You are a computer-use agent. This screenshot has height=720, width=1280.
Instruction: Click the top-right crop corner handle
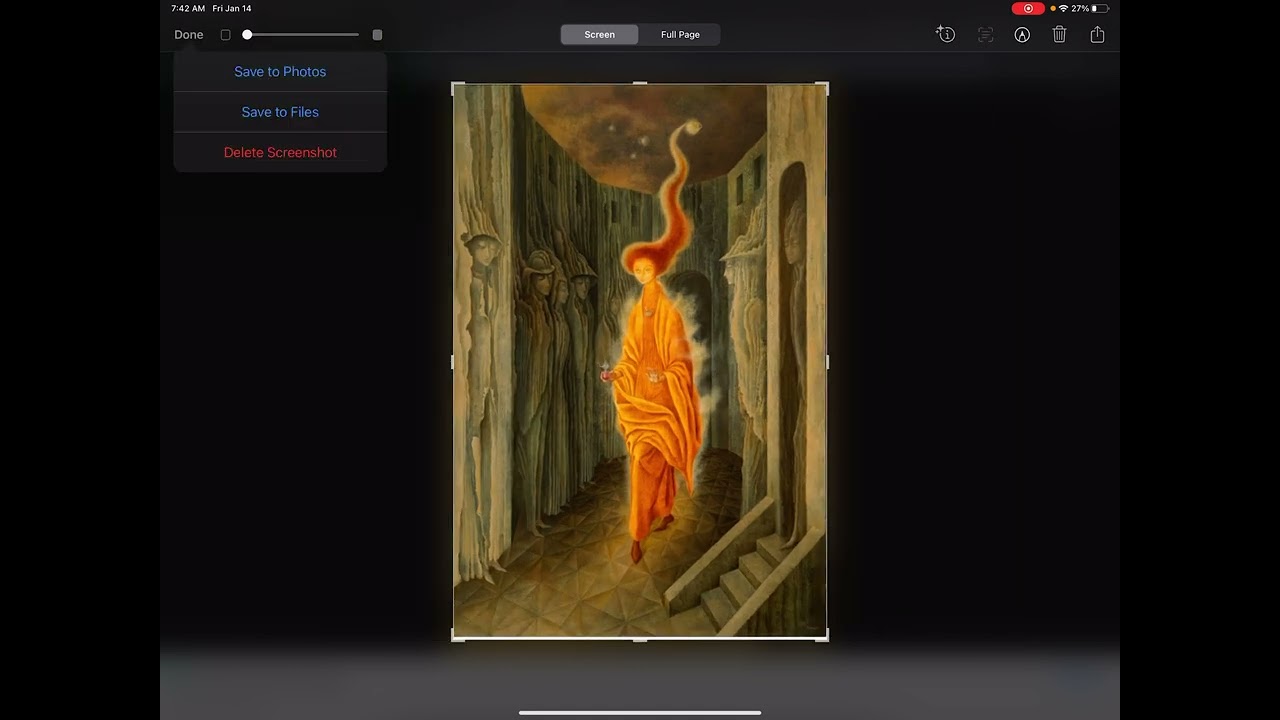823,87
